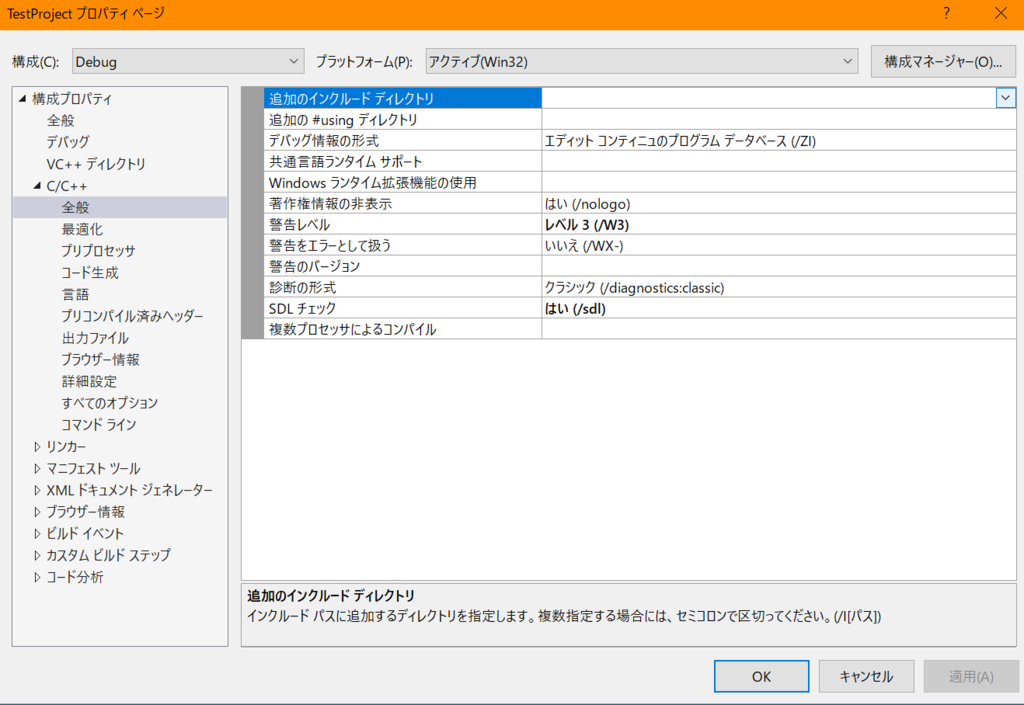Select the Windows ランタイム拡張機能の使用 row
The height and width of the screenshot is (705, 1024).
tap(640, 182)
